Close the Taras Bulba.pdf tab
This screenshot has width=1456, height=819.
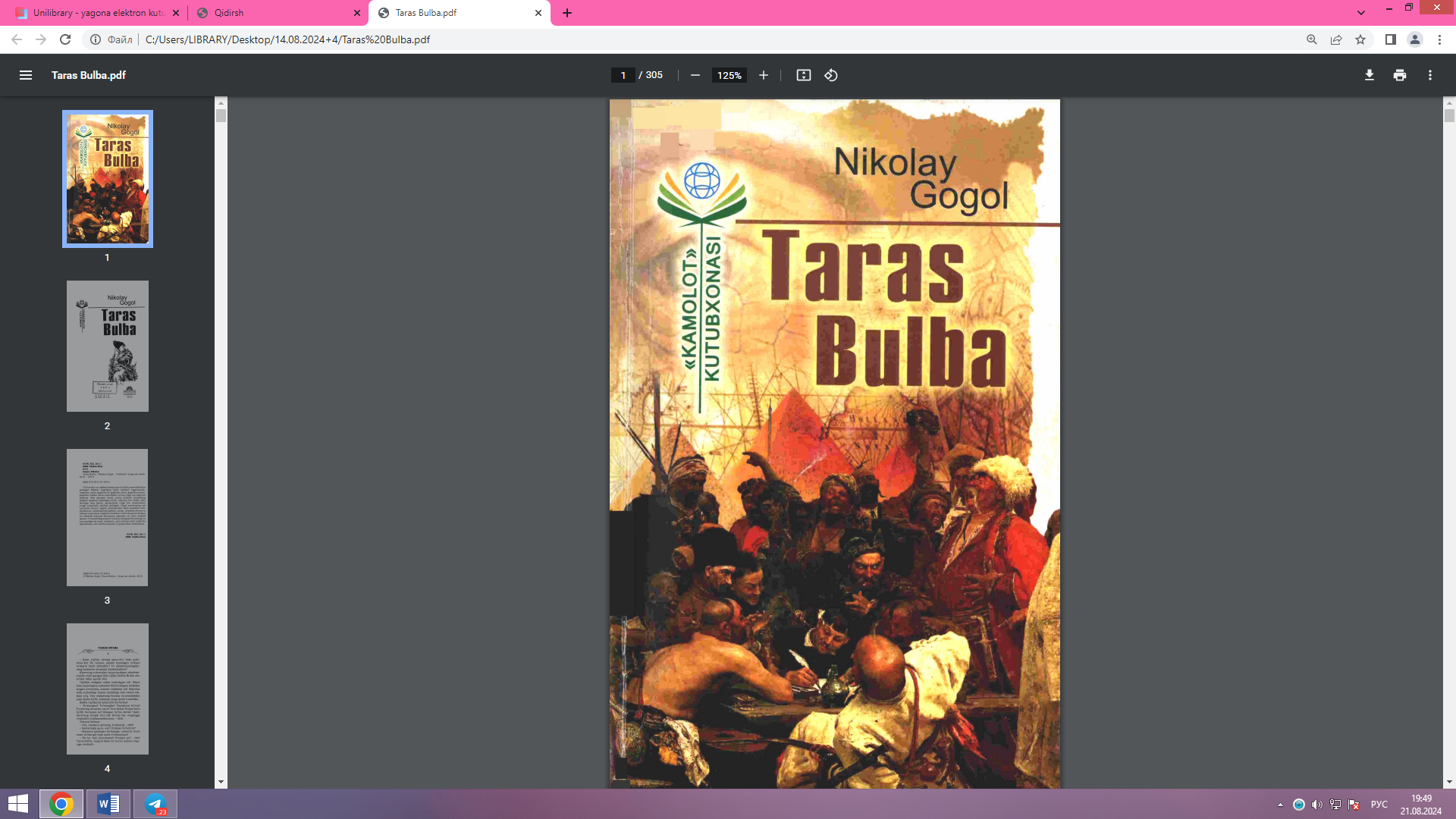click(538, 13)
